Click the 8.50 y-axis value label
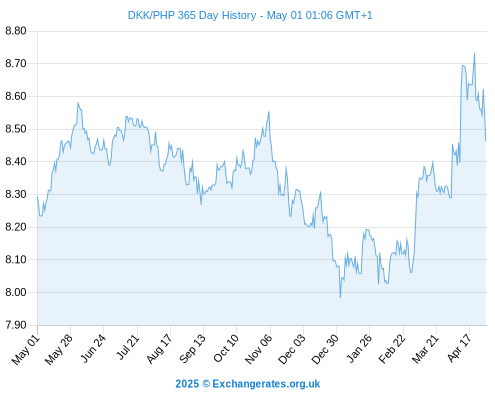Screen dimensions: 495x400 (16, 129)
